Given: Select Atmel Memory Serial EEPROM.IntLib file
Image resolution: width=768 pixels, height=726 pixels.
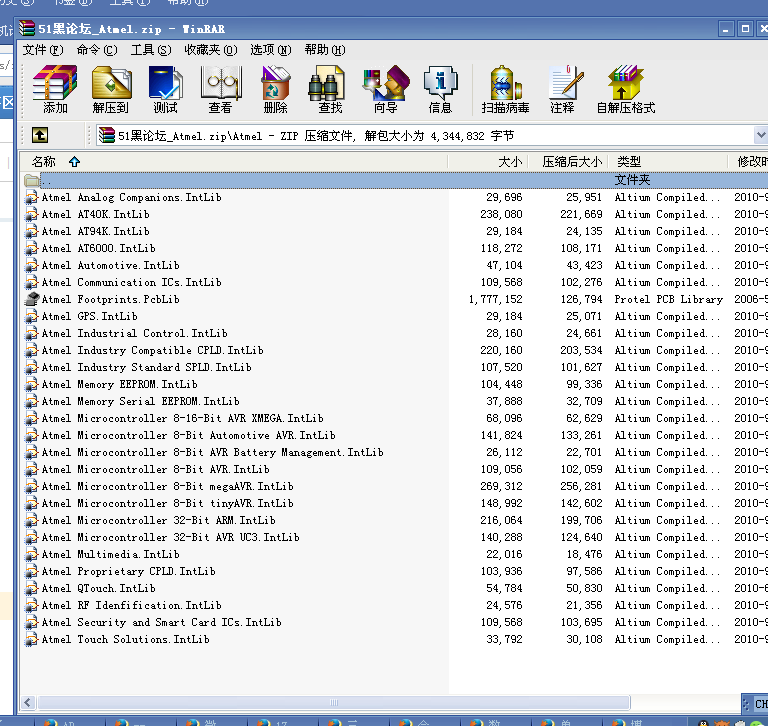Looking at the screenshot, I should [141, 401].
